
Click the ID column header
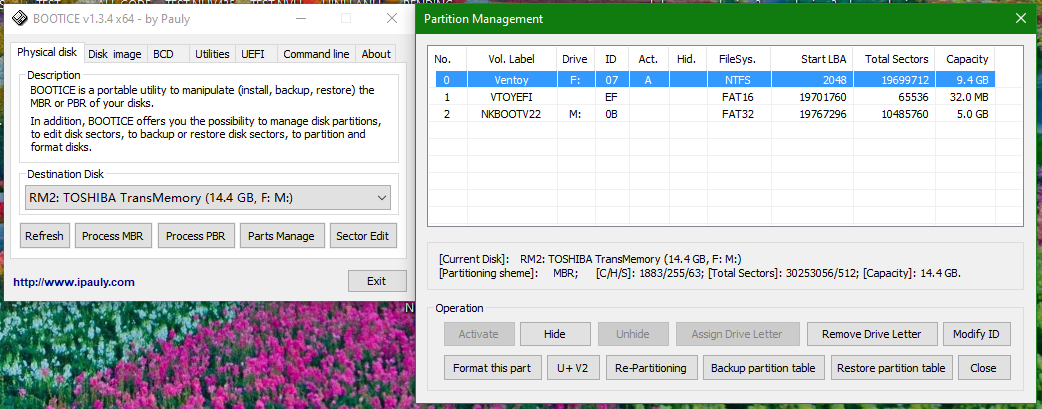[x=611, y=59]
